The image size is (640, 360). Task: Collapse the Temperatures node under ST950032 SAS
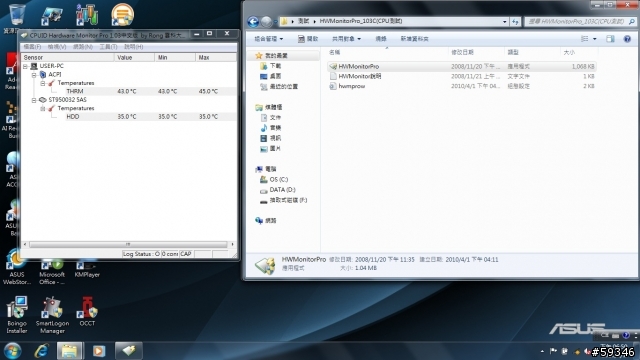click(43, 109)
